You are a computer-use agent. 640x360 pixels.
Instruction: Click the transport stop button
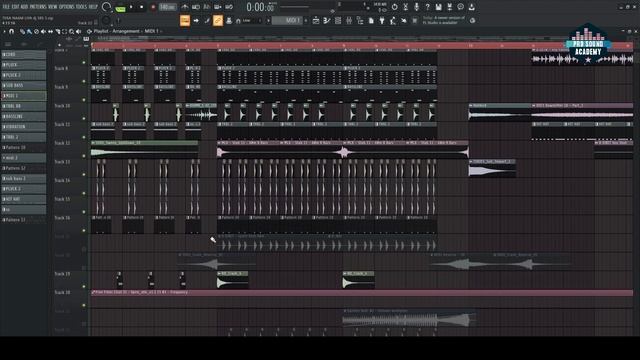[142, 7]
